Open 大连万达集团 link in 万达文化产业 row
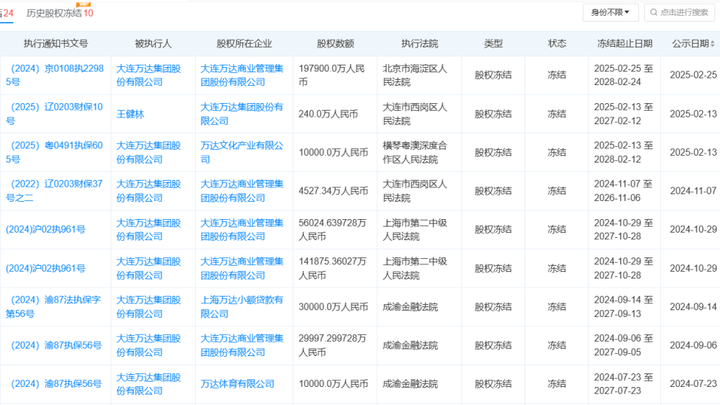 148,152
